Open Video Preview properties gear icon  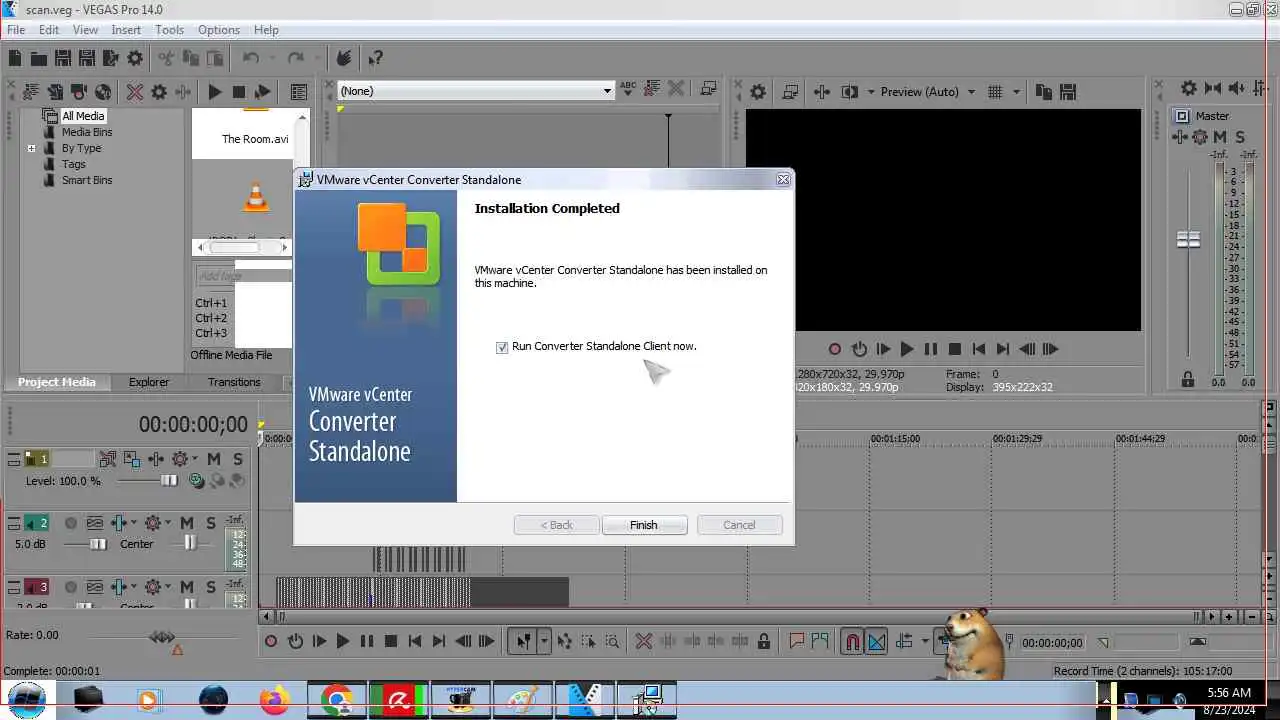tap(758, 92)
